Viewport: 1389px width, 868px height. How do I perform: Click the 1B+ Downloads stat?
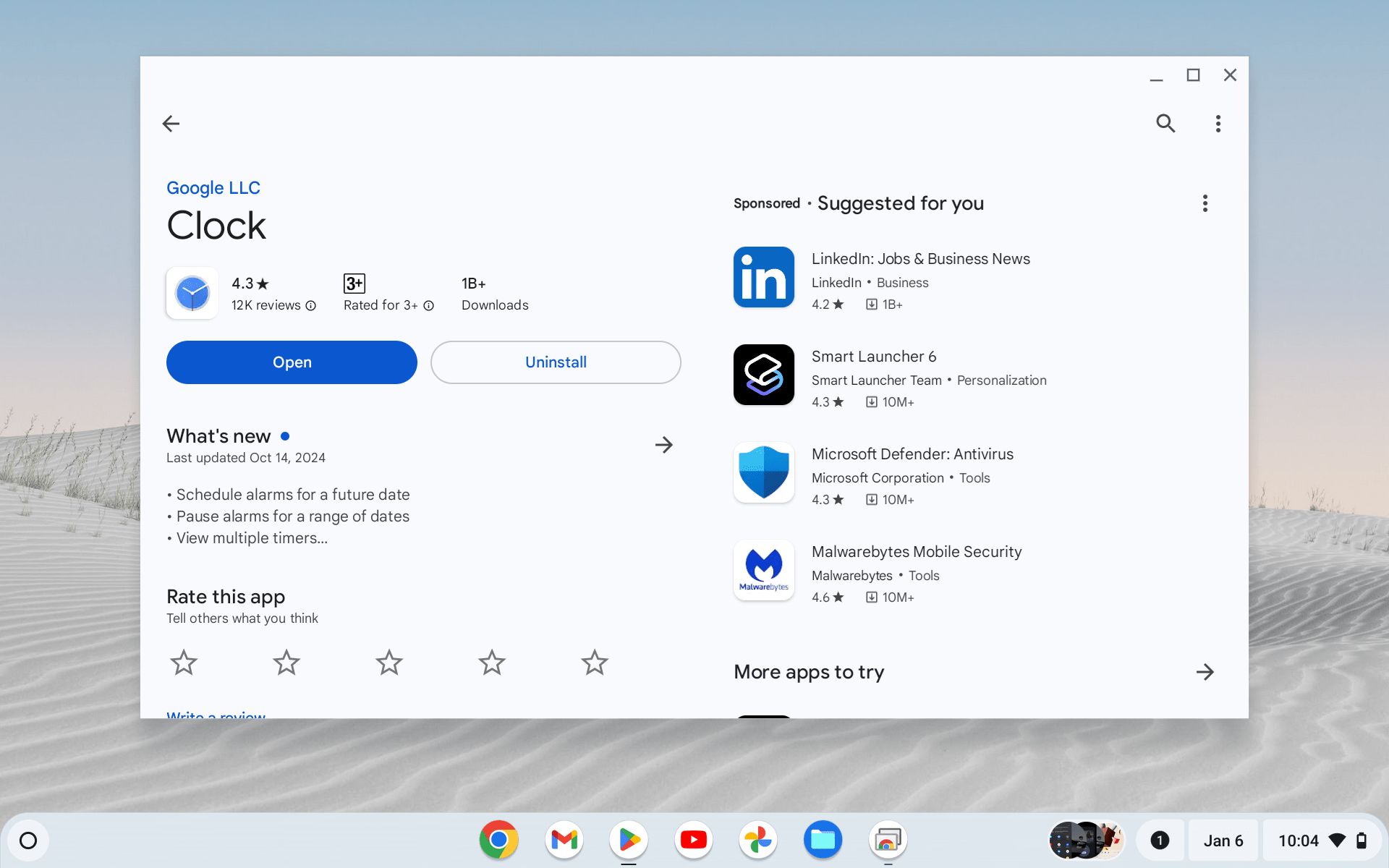click(495, 294)
